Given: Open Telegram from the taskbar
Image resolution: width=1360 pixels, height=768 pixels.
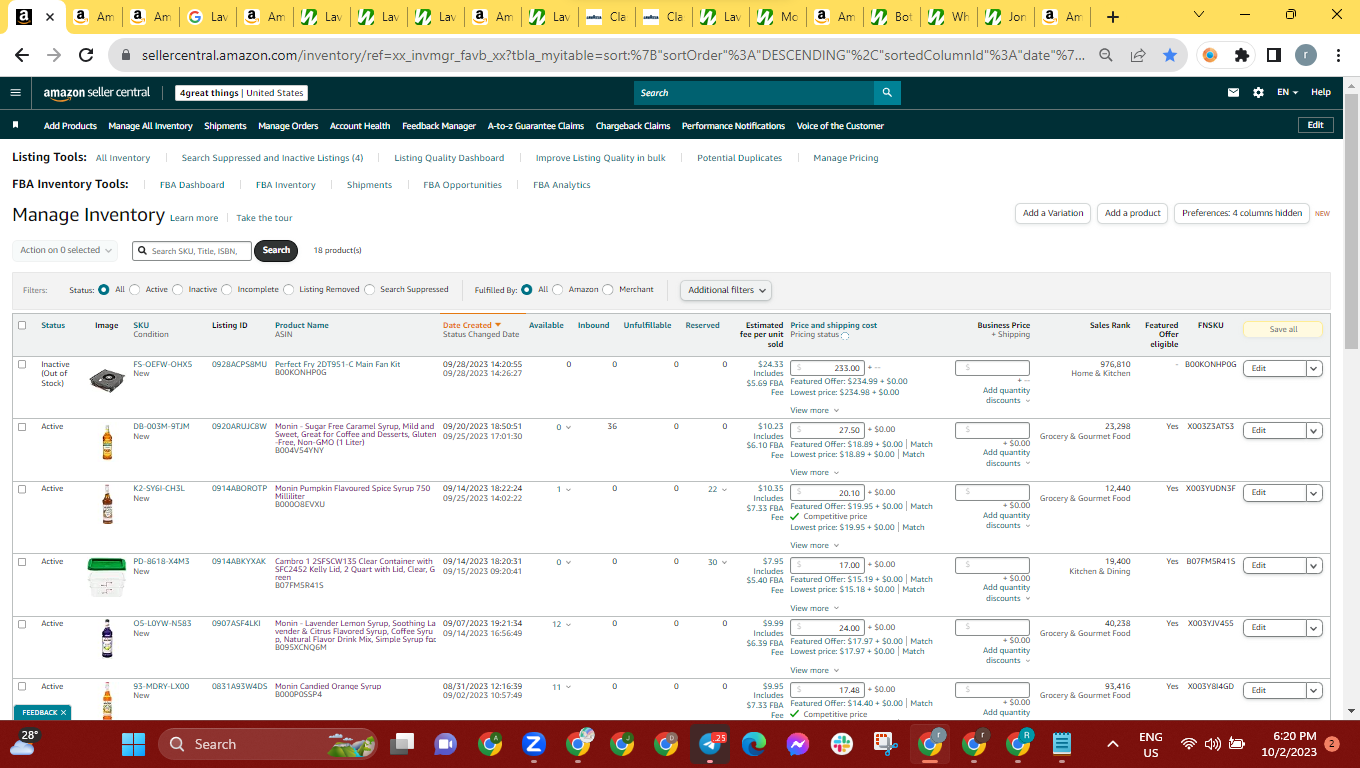Looking at the screenshot, I should coord(712,744).
